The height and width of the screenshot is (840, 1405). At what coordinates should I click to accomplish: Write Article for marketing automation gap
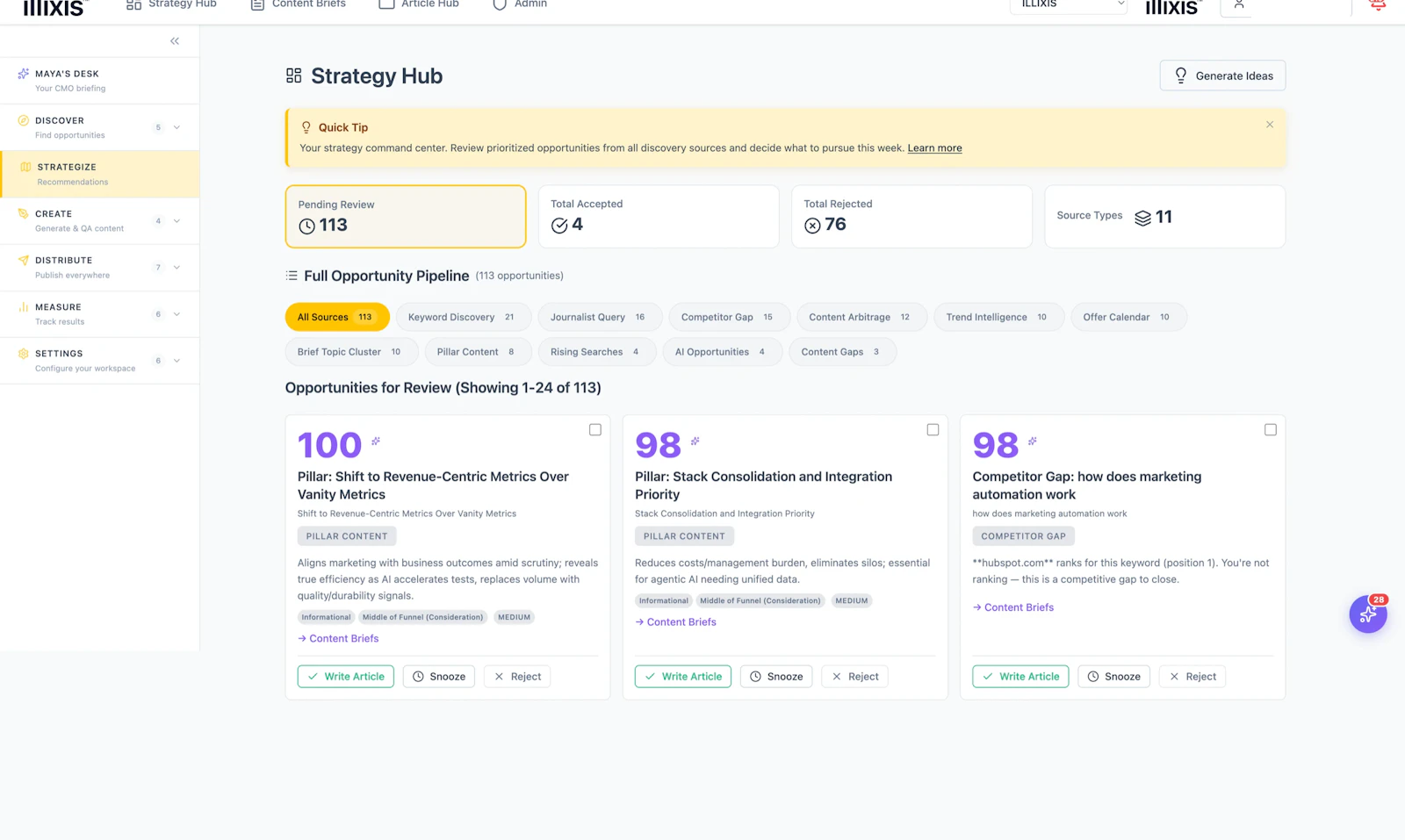coord(1020,677)
